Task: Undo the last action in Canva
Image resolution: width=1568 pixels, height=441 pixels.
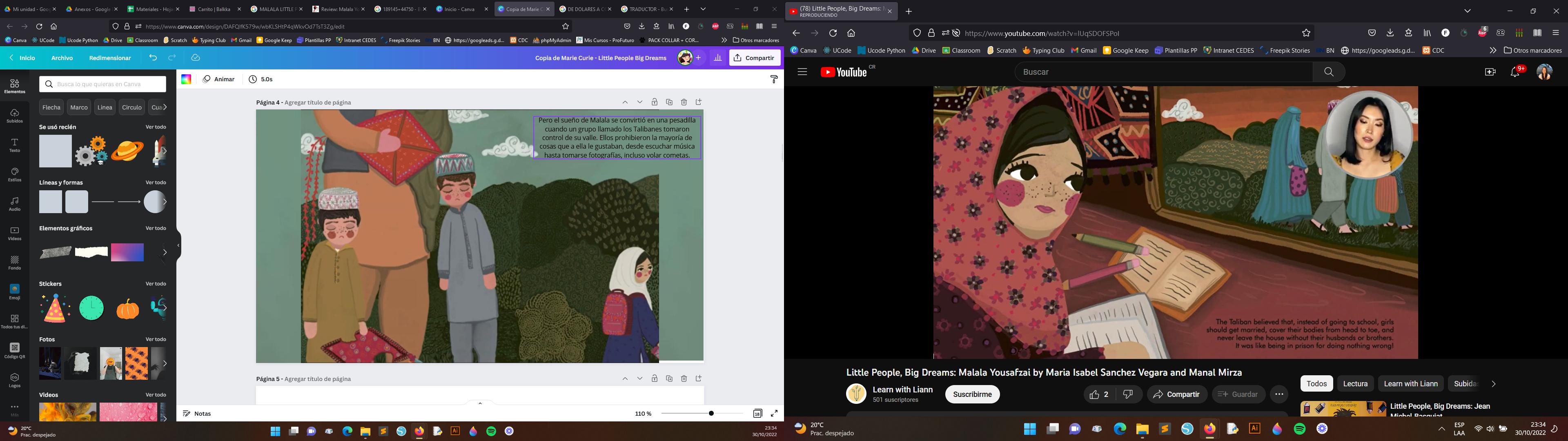Action: coord(153,58)
